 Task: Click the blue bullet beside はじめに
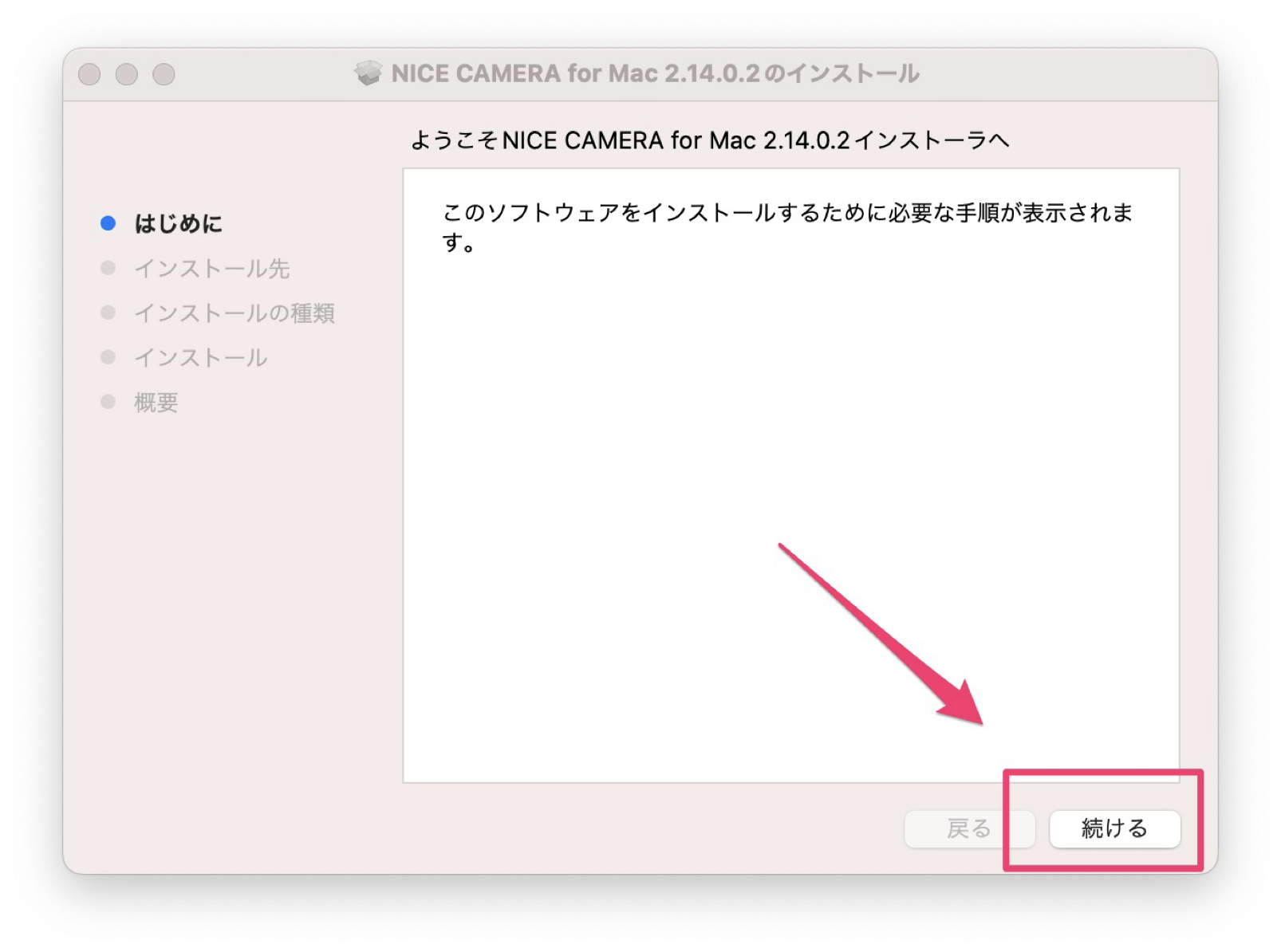click(108, 223)
